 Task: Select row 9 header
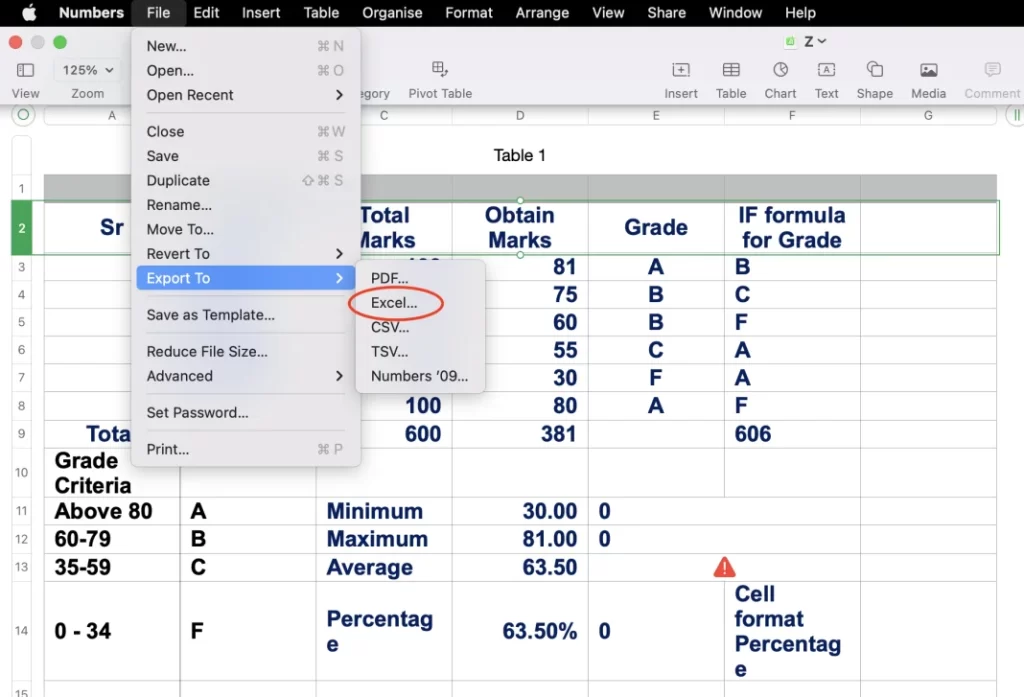[22, 434]
